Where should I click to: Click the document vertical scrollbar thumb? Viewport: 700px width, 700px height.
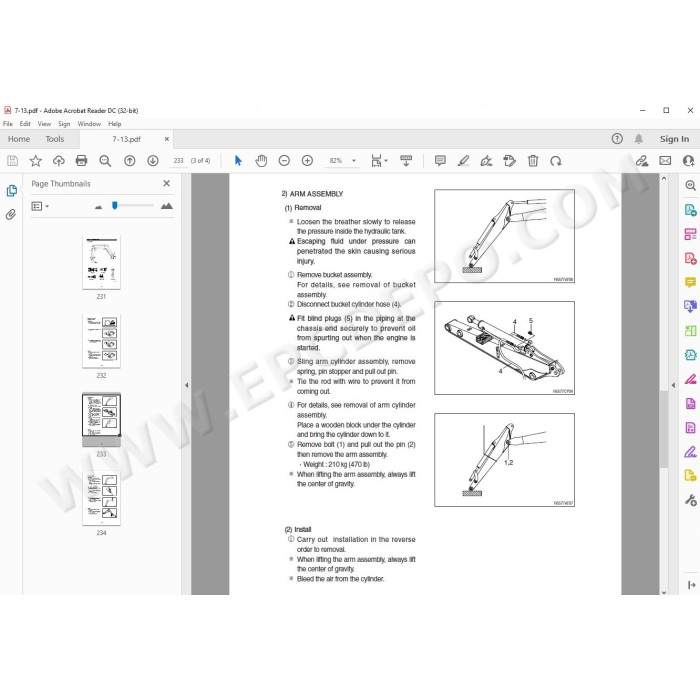pos(664,429)
